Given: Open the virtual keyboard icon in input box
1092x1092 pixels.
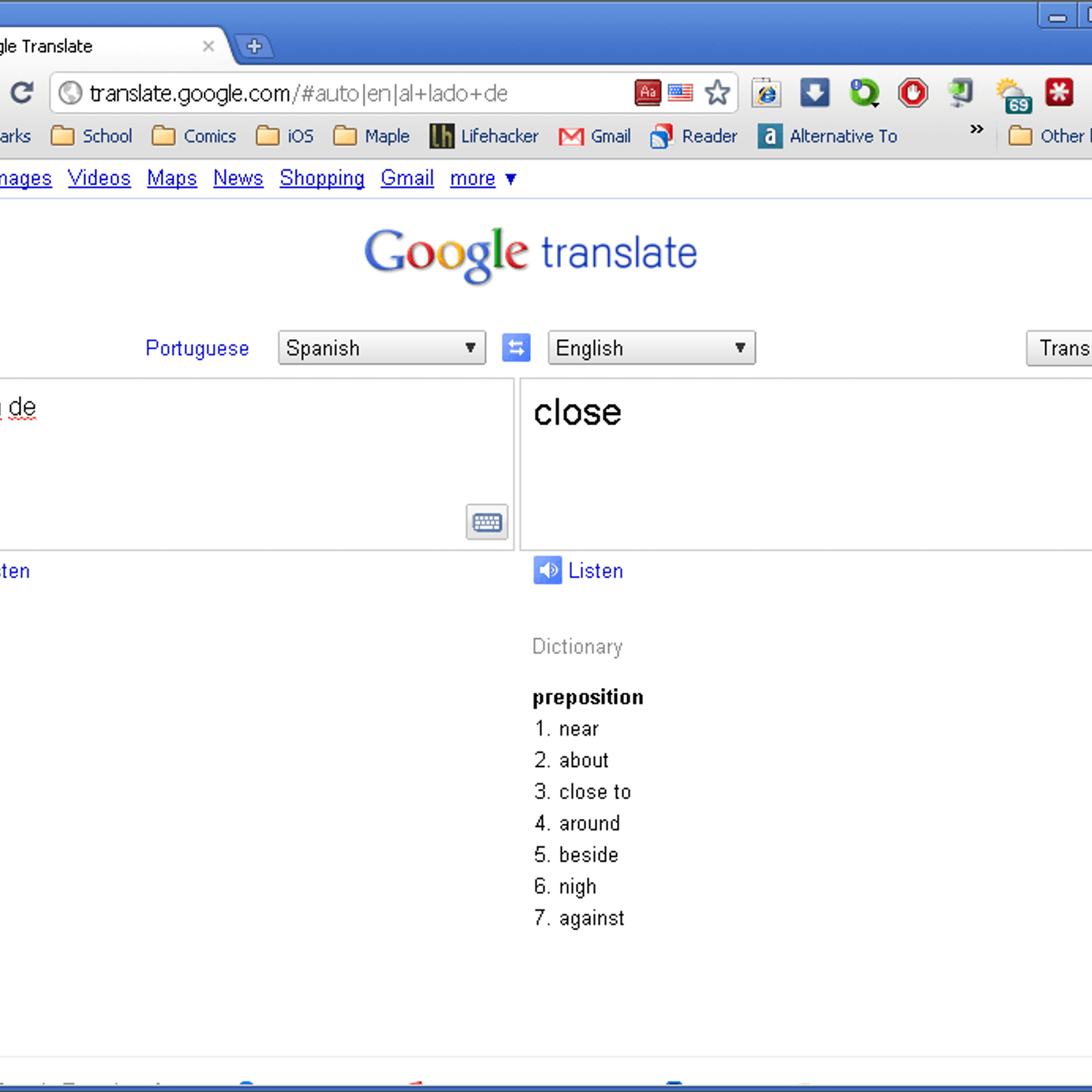Looking at the screenshot, I should pos(487,522).
